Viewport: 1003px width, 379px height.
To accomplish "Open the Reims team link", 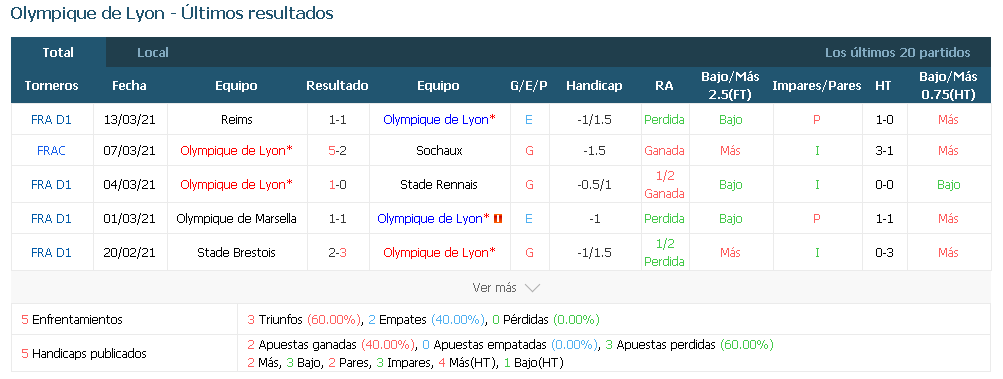I will [x=237, y=120].
